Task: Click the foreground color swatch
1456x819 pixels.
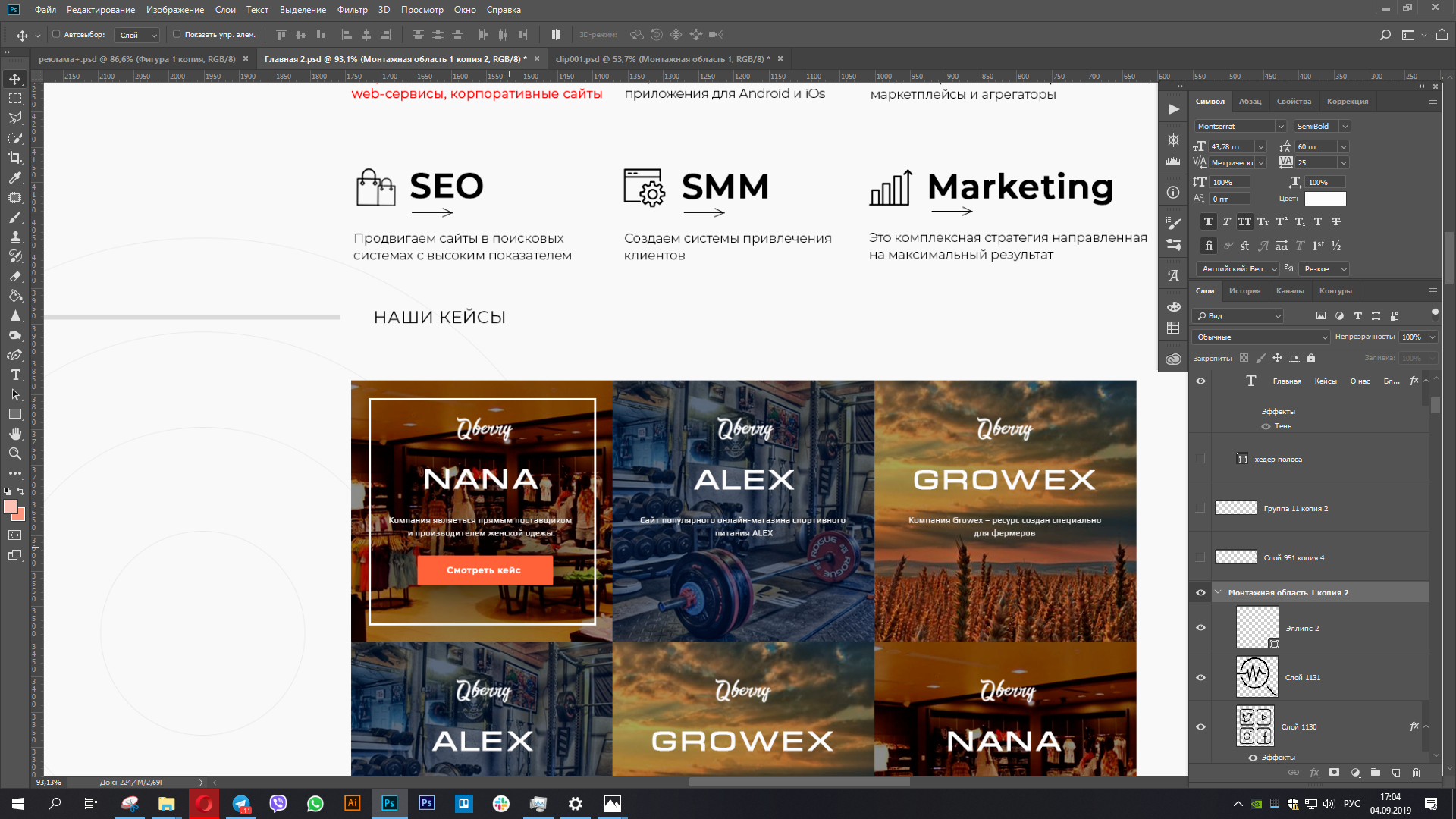Action: click(11, 507)
